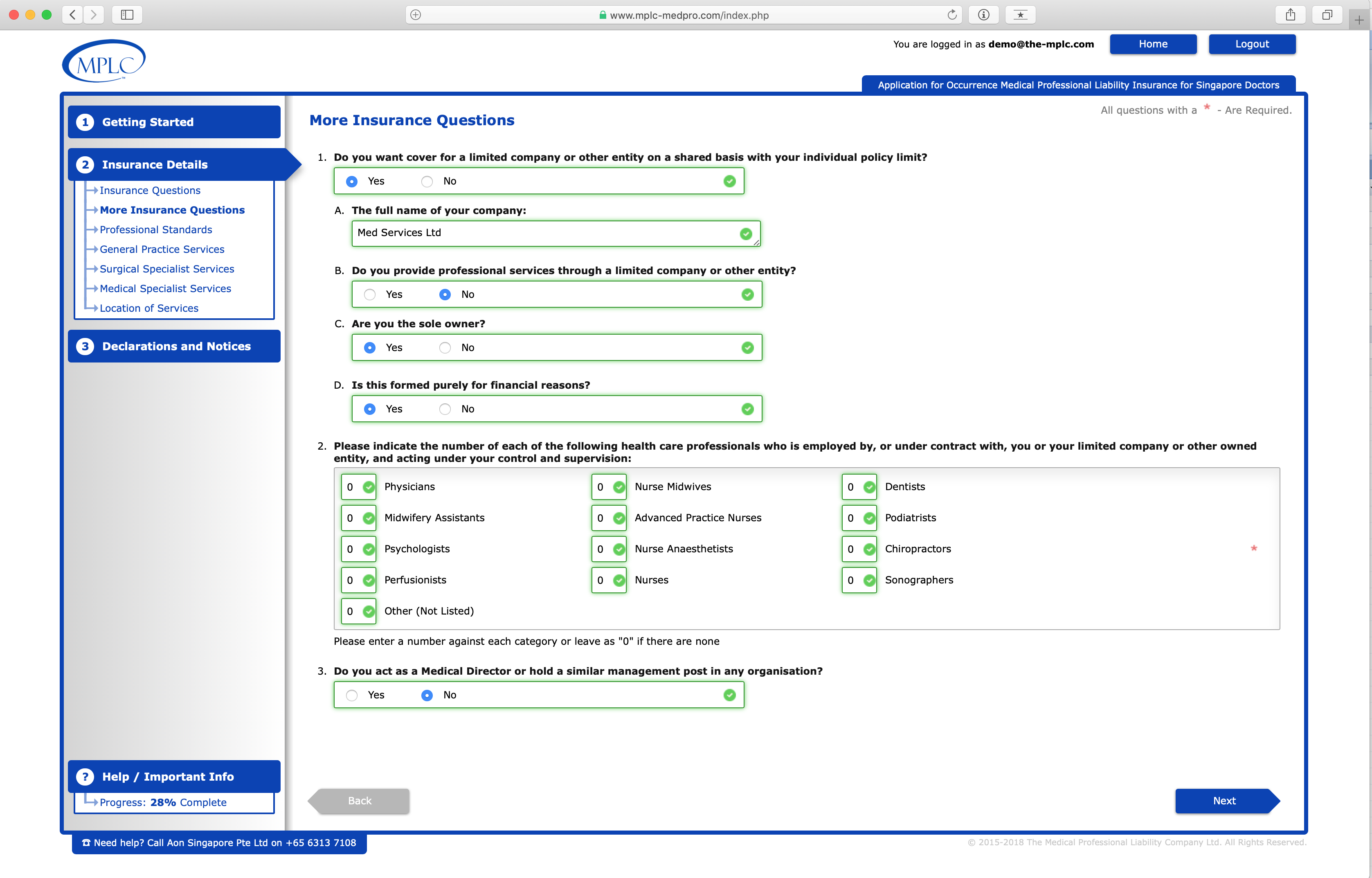Image resolution: width=1372 pixels, height=878 pixels.
Task: Click the sidebar toggle icon in browser toolbar
Action: tap(126, 15)
